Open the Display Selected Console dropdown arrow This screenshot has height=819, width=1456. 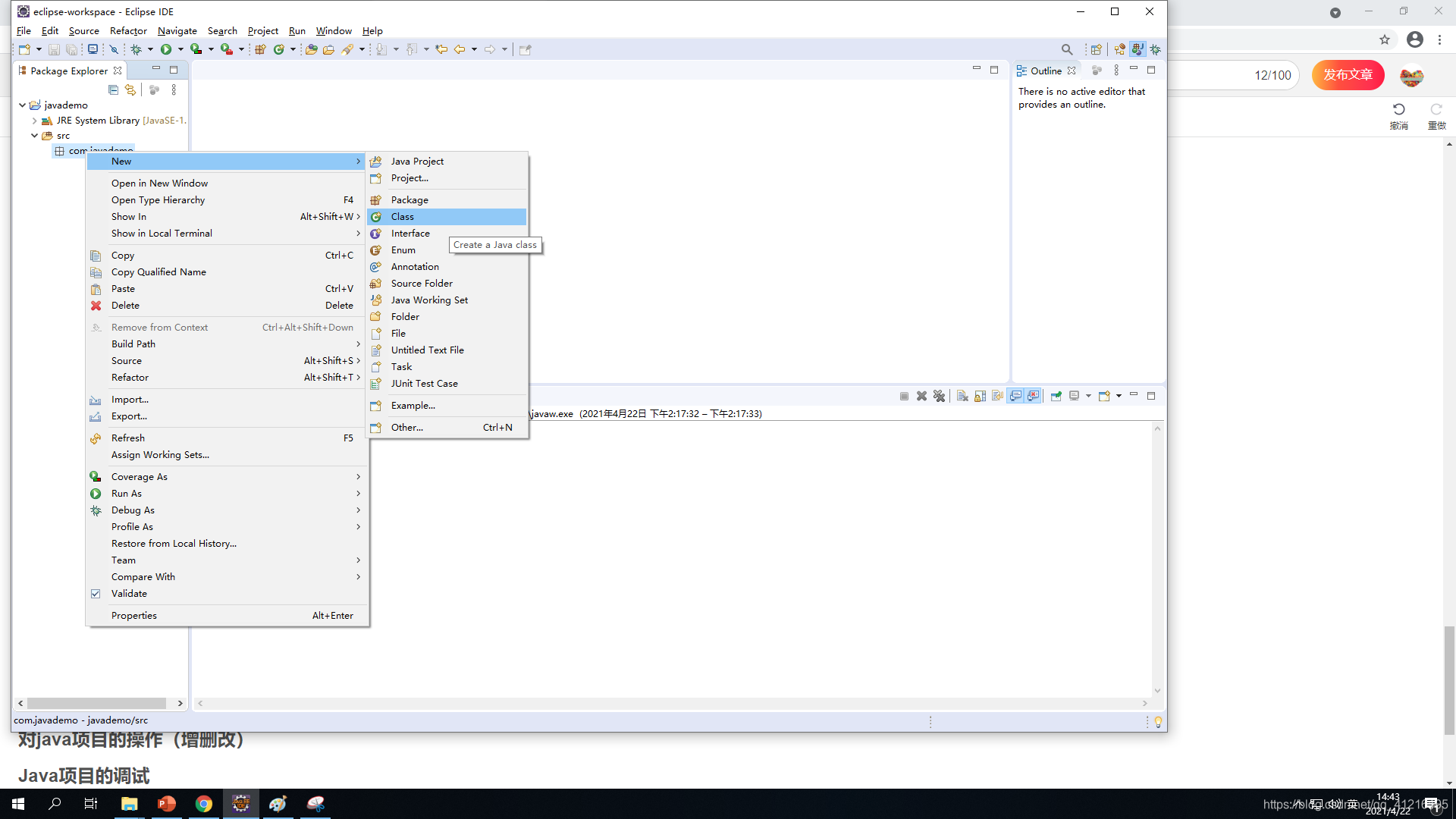tap(1088, 396)
